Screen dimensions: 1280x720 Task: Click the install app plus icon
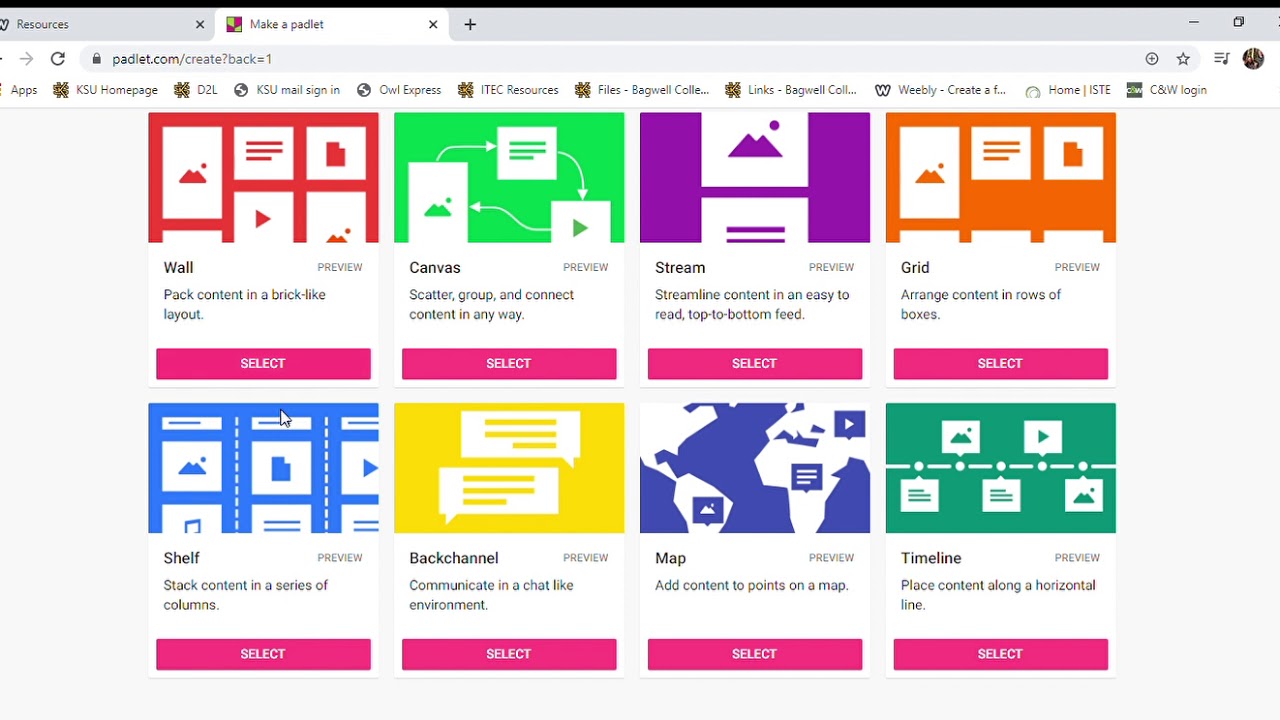click(x=1152, y=59)
